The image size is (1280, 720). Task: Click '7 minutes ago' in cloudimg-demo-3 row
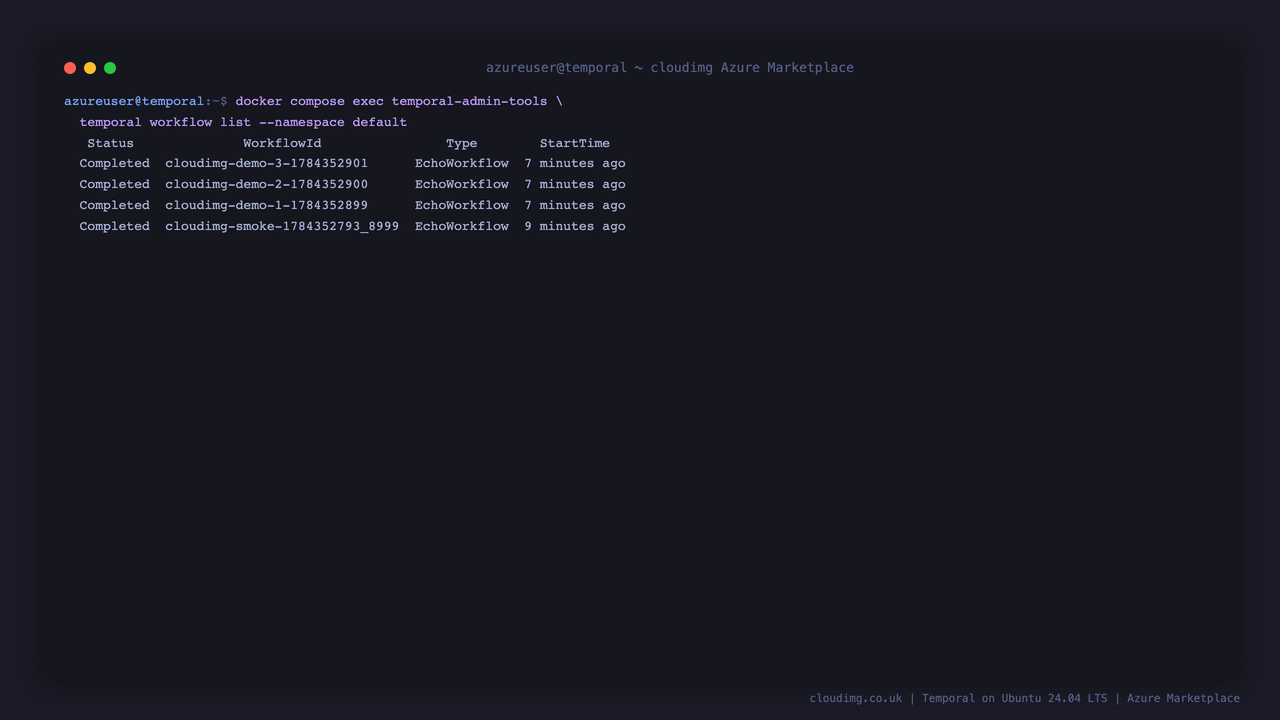pyautogui.click(x=575, y=163)
